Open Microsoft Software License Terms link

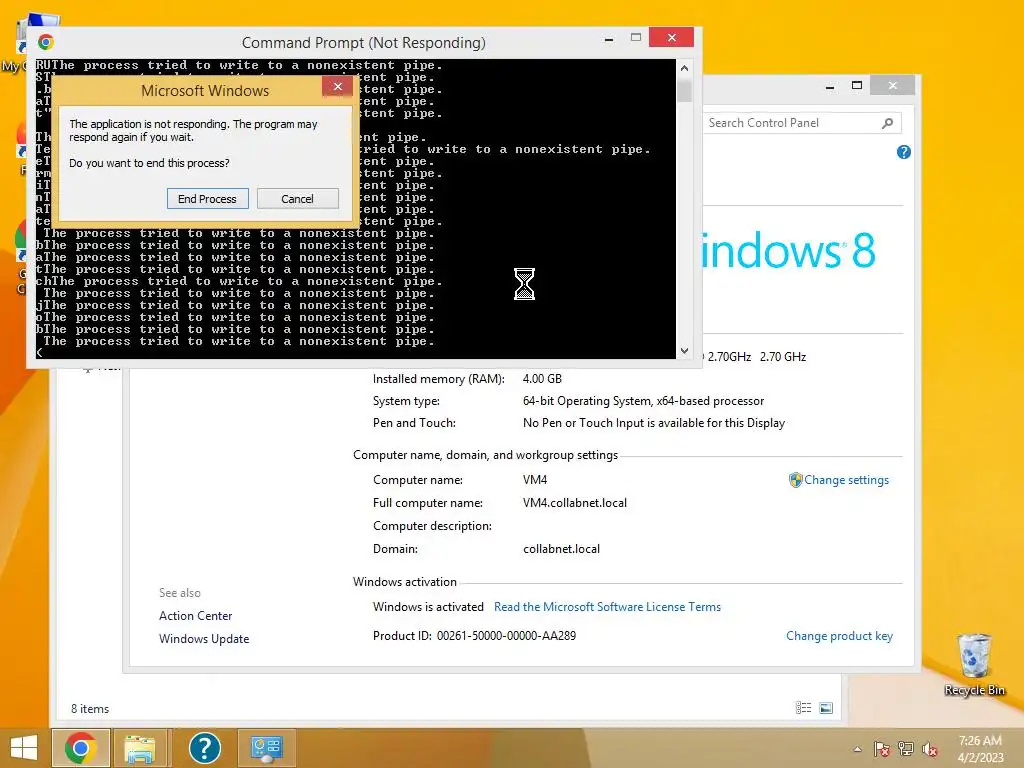[x=607, y=607]
